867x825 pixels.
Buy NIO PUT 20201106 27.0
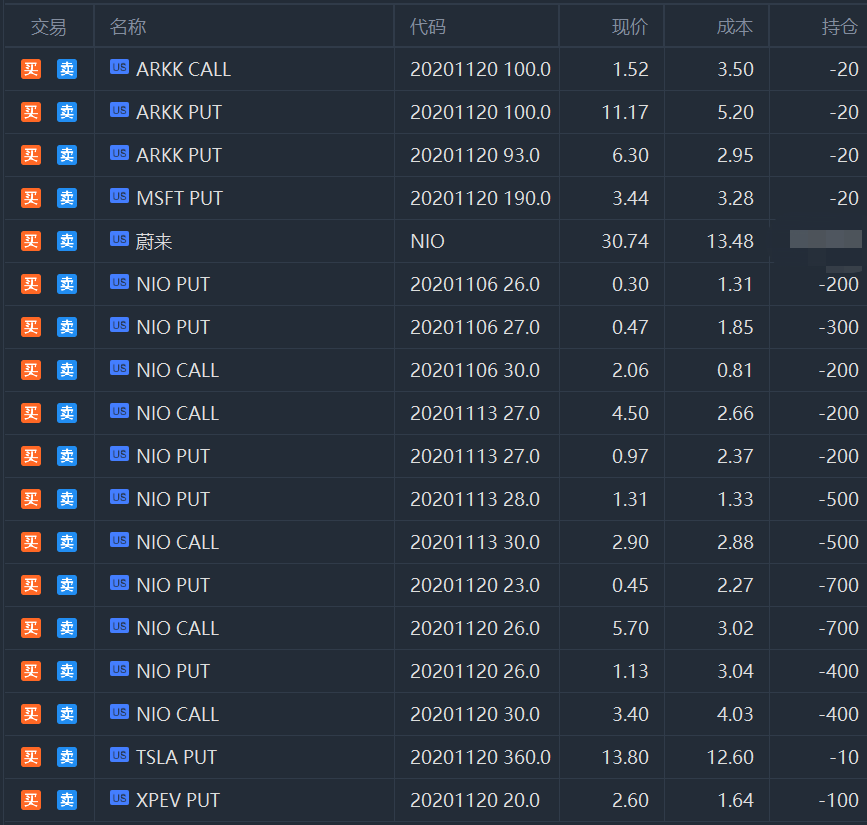pyautogui.click(x=31, y=327)
